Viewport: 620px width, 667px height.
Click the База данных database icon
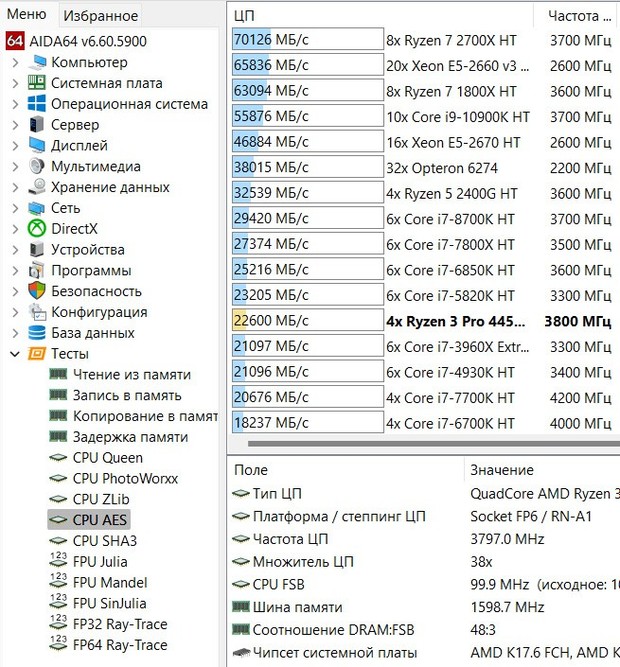(37, 333)
